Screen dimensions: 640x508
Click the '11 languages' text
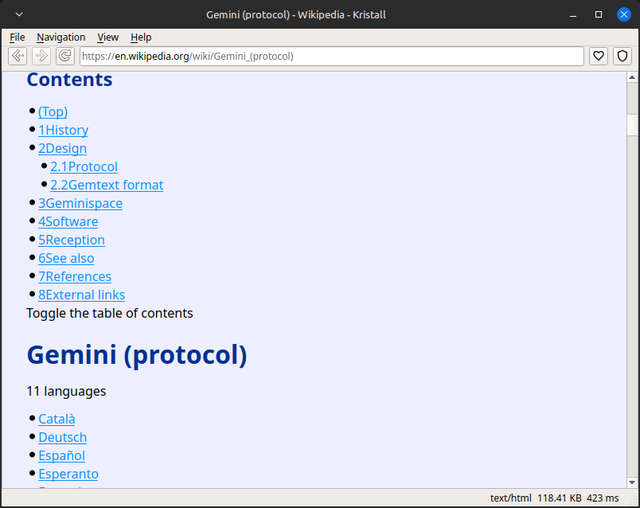66,391
